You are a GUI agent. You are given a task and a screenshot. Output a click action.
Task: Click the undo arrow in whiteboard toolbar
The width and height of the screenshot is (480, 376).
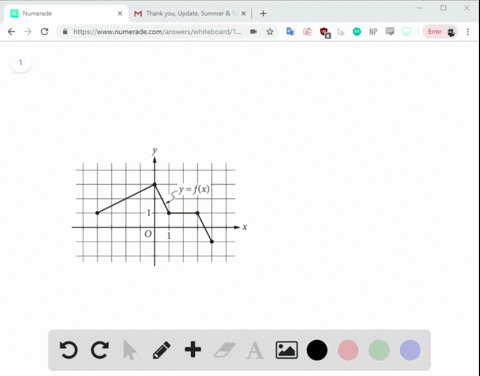pos(69,350)
